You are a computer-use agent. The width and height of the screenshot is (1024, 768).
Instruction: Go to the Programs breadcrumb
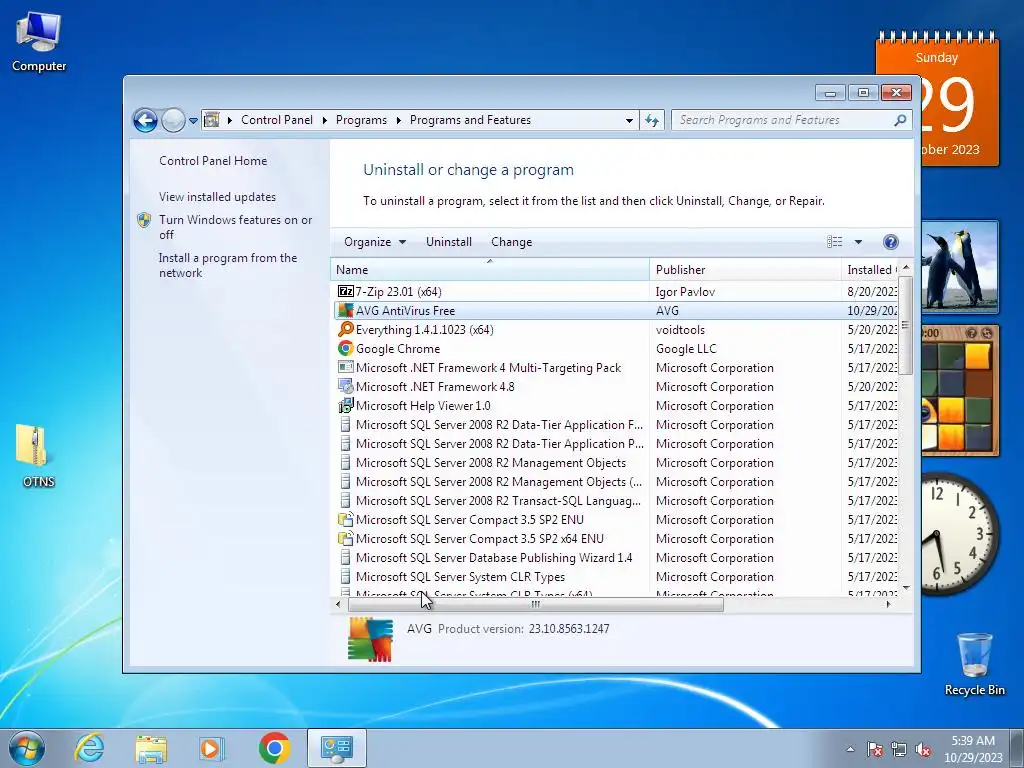click(361, 120)
